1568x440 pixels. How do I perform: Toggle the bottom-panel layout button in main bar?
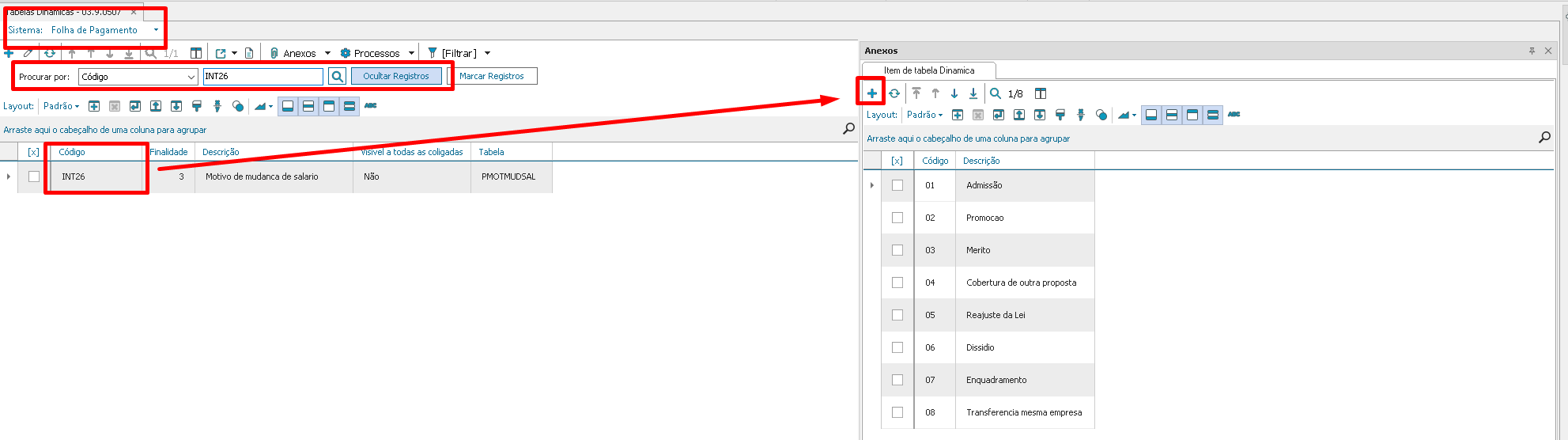tap(288, 106)
